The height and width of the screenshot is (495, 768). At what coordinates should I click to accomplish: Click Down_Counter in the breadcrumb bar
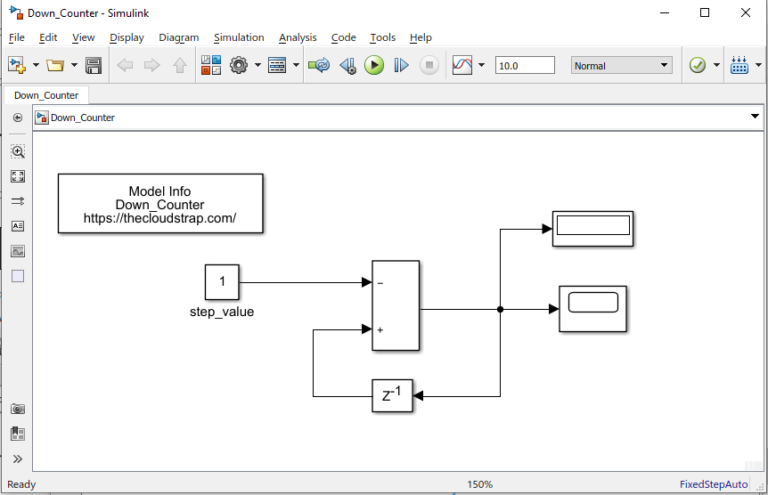[83, 118]
